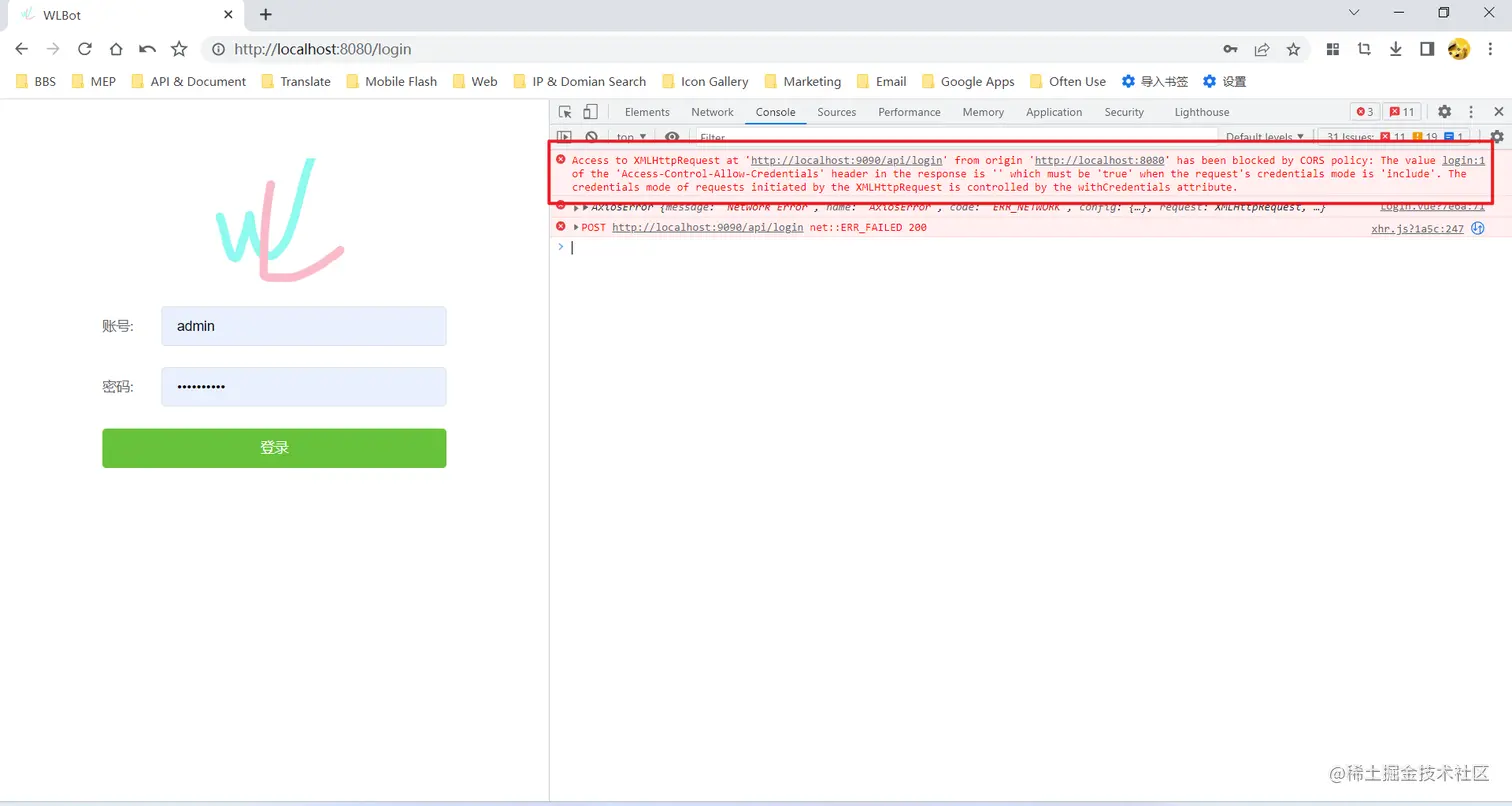Open the top JavaScript context dropdown
1512x806 pixels.
click(631, 137)
